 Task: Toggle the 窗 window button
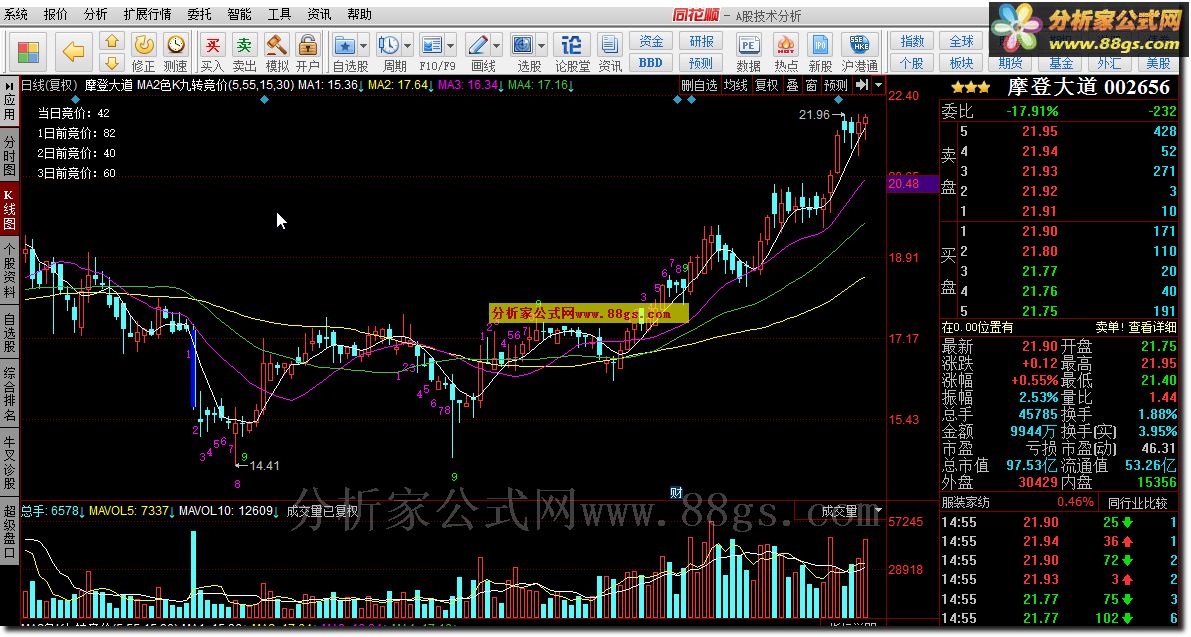click(x=811, y=85)
